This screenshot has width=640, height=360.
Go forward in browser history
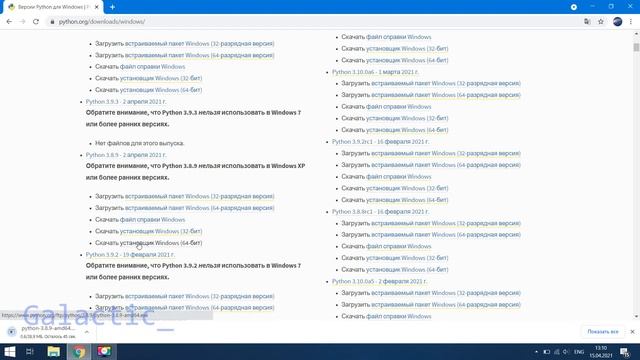(22, 22)
